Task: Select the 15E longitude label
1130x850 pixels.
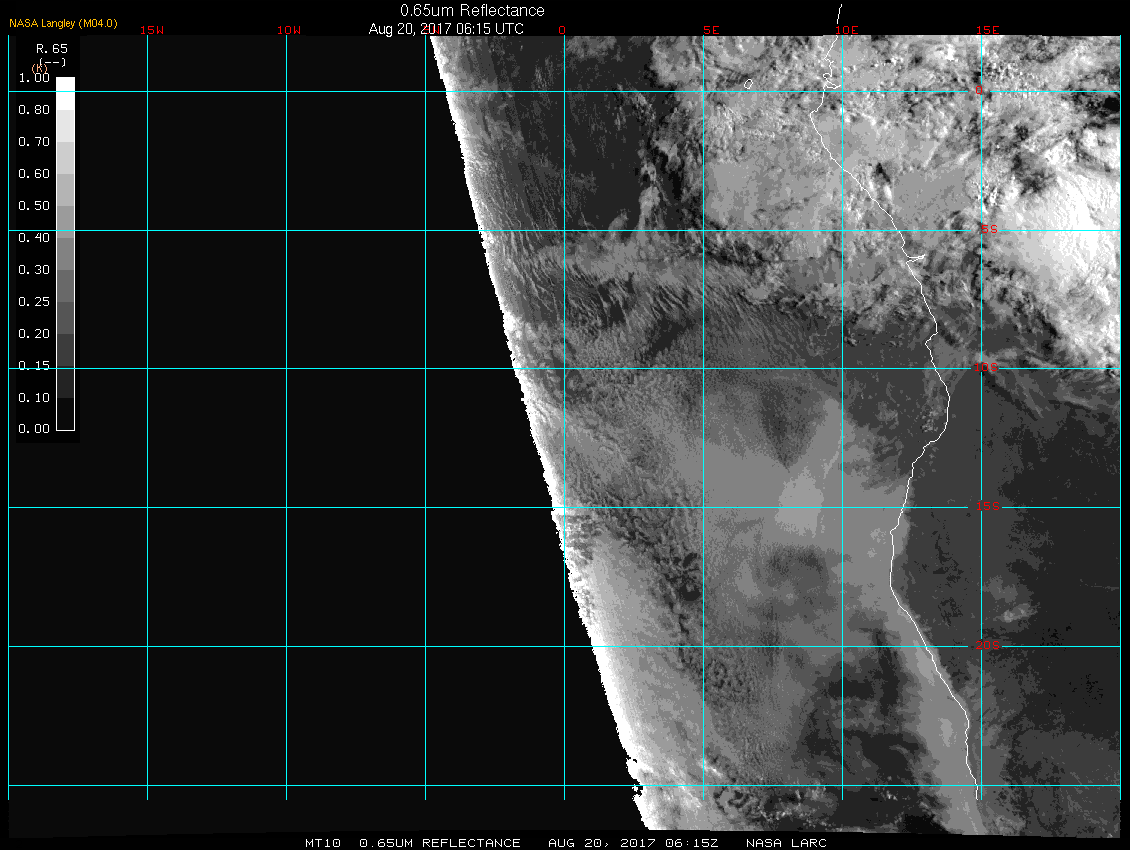Action: tap(987, 30)
